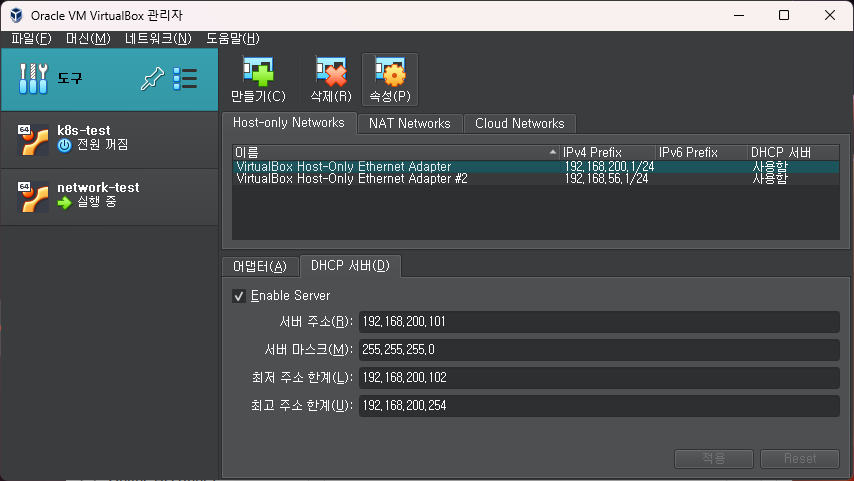Click the 적용 (Apply) button
Image resolution: width=854 pixels, height=481 pixels.
(713, 459)
